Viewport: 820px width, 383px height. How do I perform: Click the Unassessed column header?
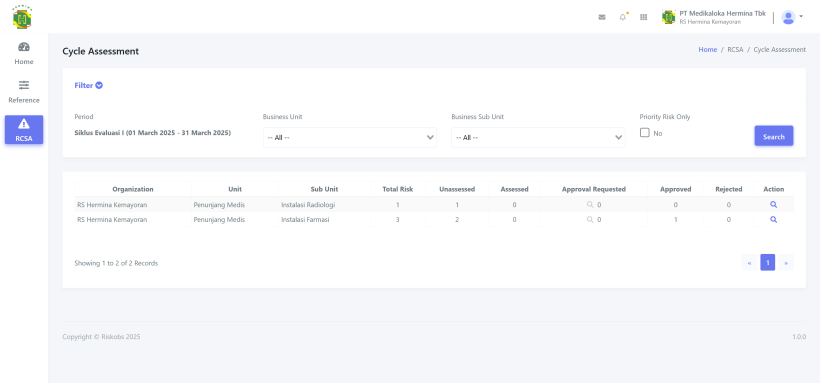tap(457, 189)
